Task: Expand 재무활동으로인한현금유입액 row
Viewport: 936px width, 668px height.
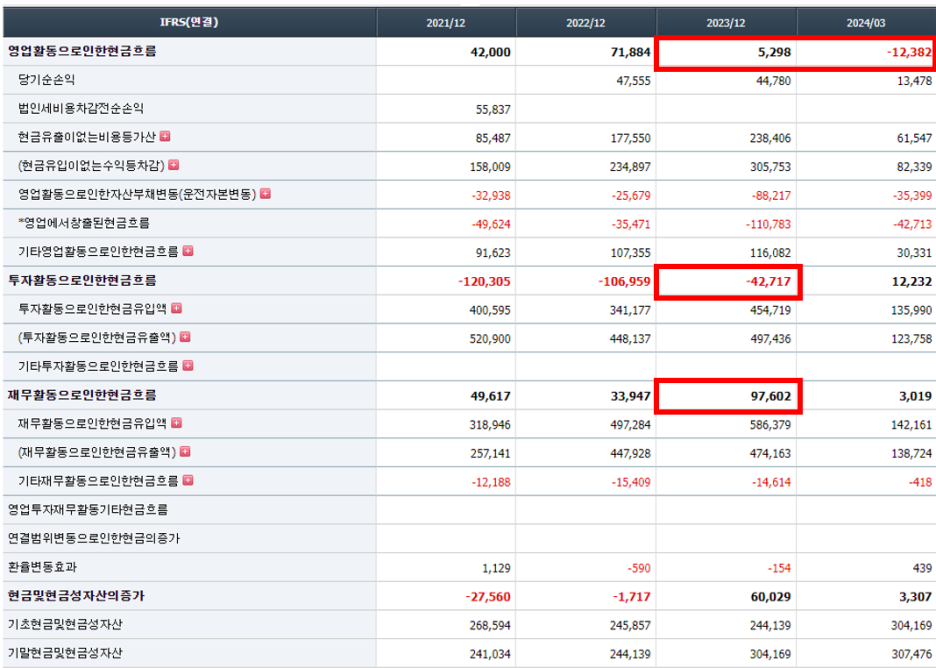Action: [177, 423]
